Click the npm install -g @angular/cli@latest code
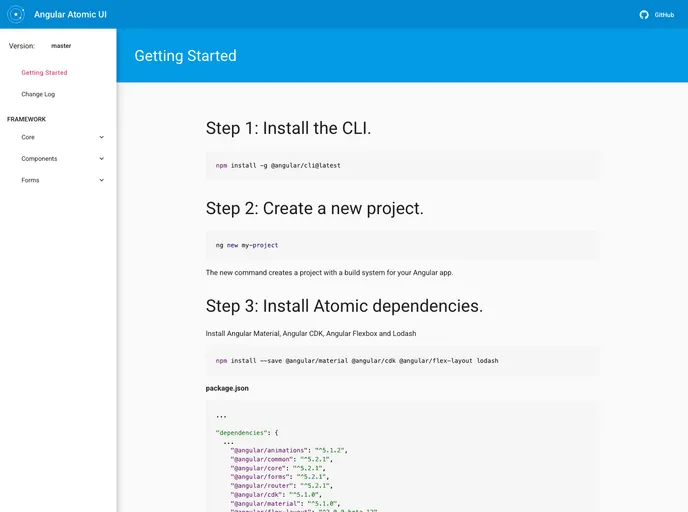The height and width of the screenshot is (512, 688). point(278,165)
